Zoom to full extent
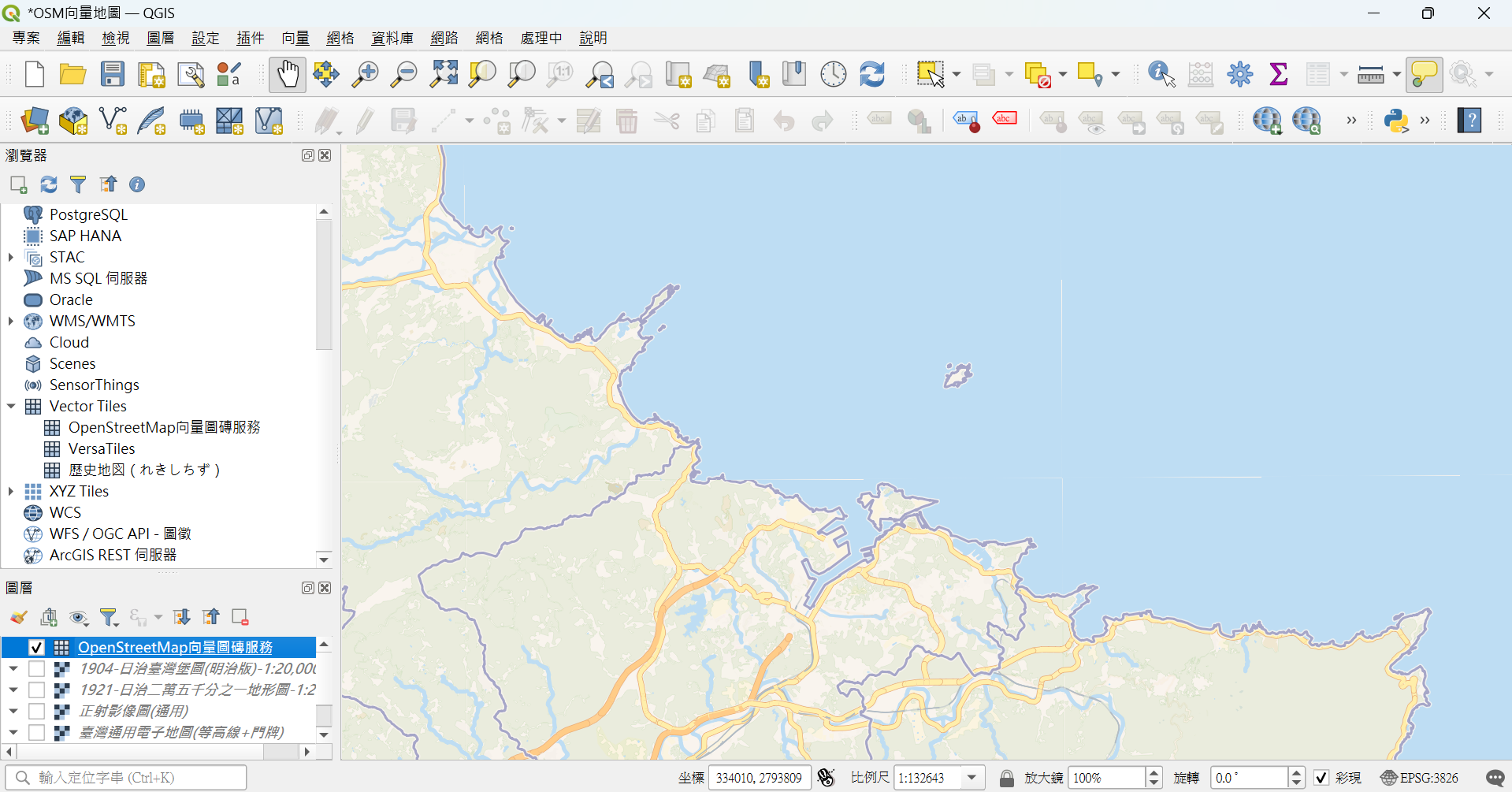This screenshot has width=1512, height=792. (x=444, y=75)
